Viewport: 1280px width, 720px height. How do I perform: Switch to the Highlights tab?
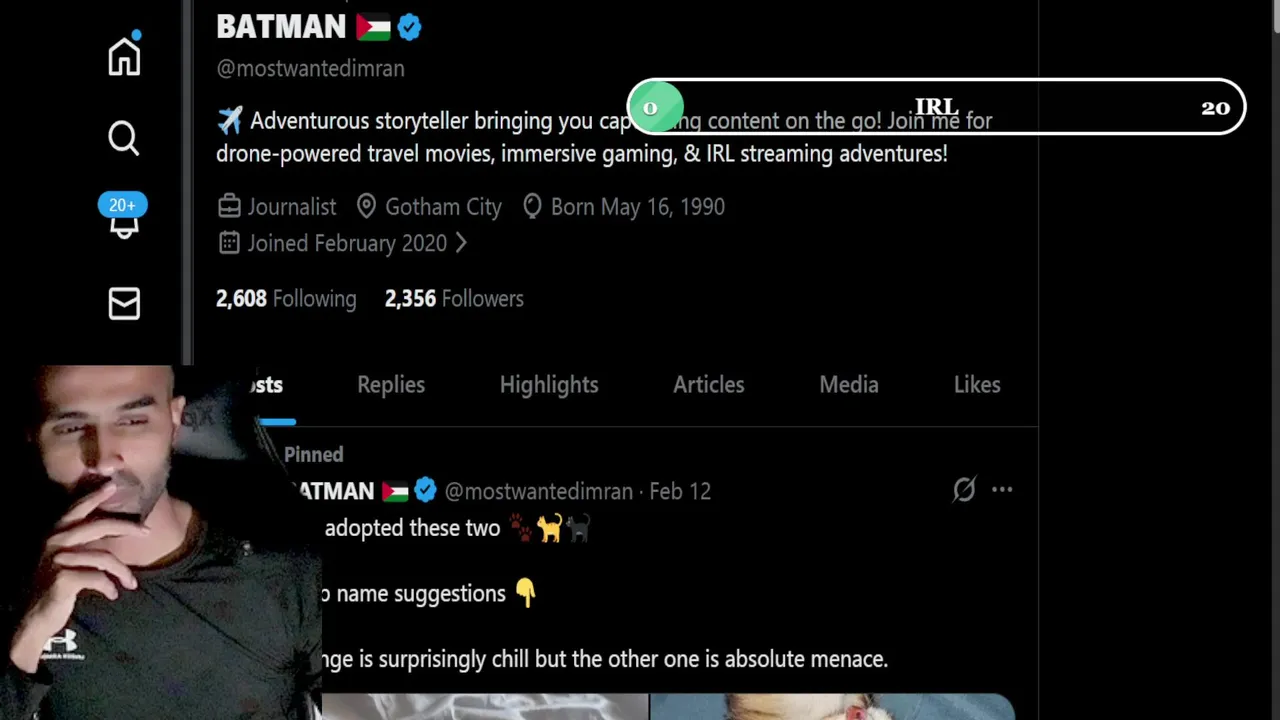pos(549,385)
